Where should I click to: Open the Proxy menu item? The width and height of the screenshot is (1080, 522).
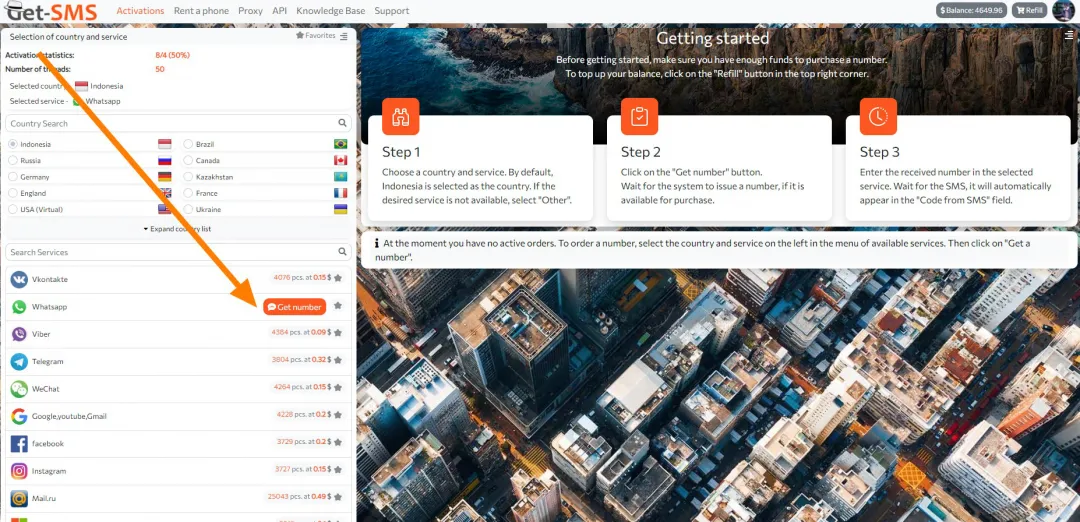(251, 11)
